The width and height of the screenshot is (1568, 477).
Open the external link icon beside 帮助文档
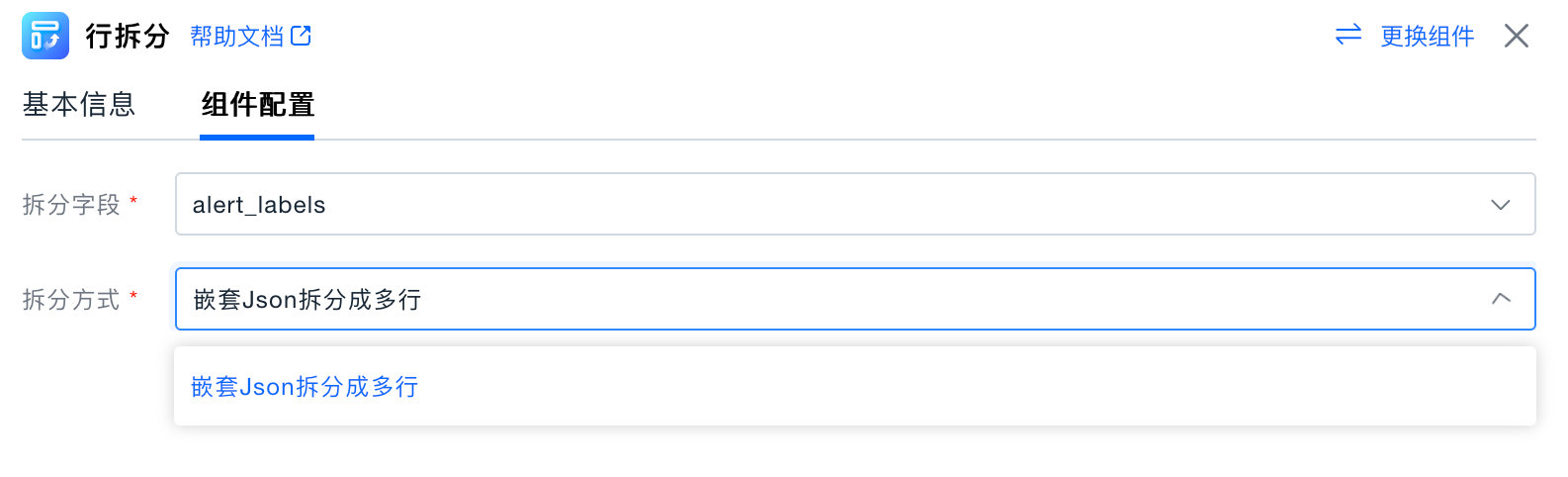pos(302,37)
